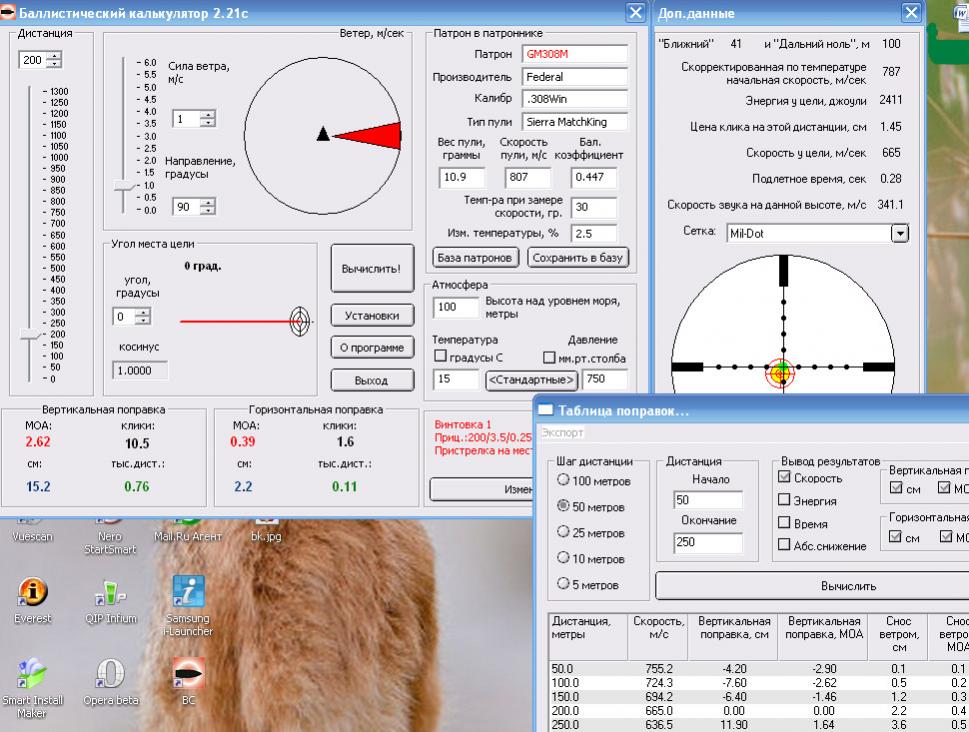Open Smart Install Maker desktop icon

[32, 674]
